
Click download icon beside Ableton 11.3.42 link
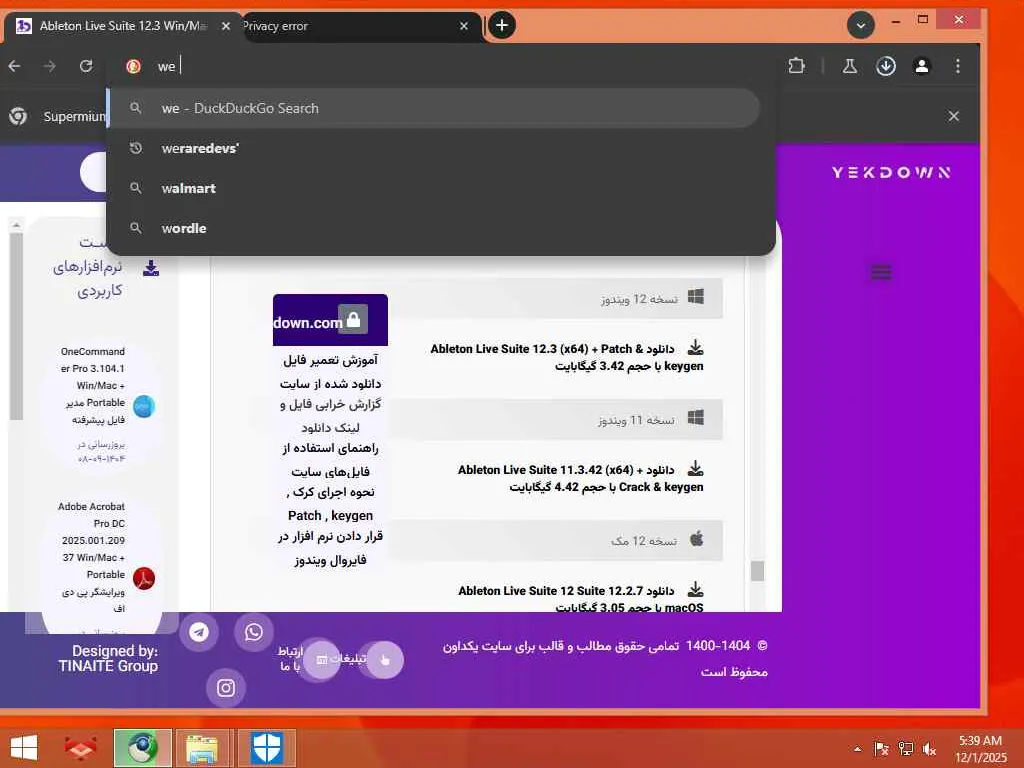pyautogui.click(x=696, y=468)
